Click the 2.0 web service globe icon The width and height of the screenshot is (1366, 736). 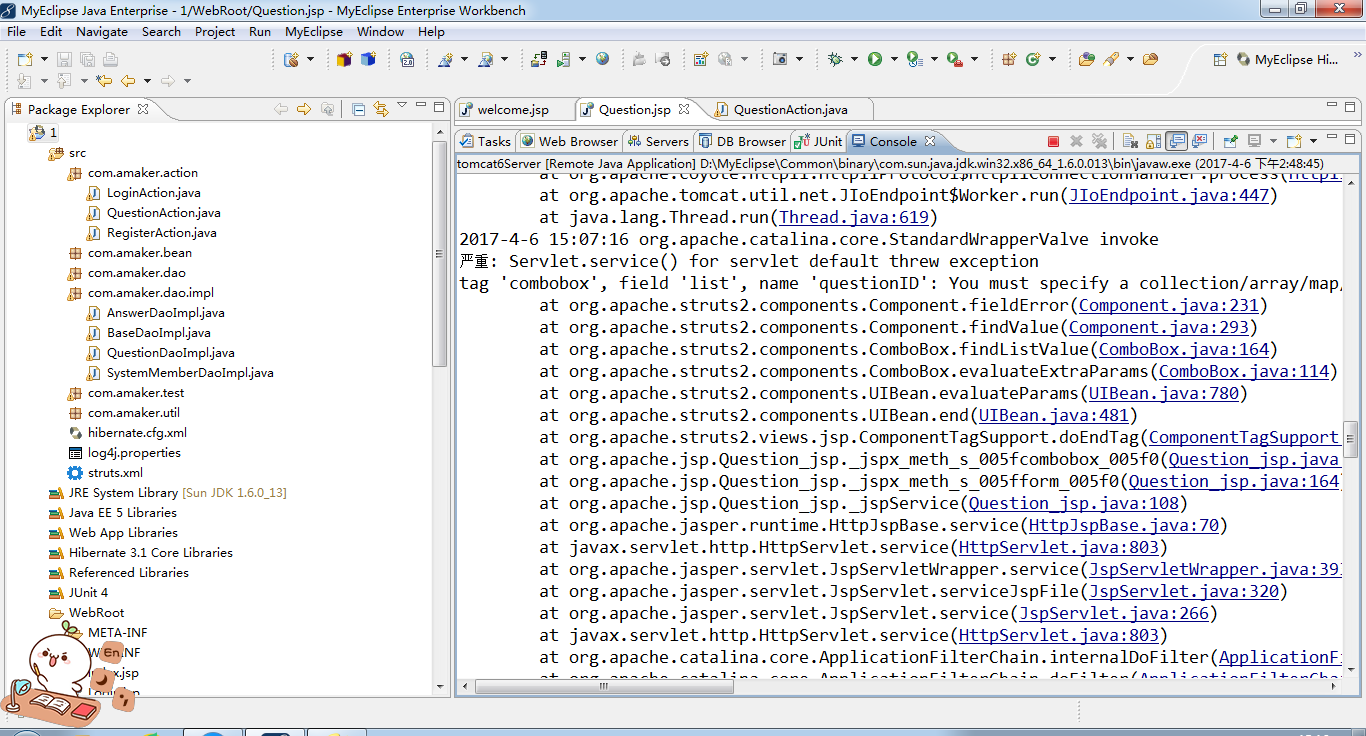(x=407, y=59)
